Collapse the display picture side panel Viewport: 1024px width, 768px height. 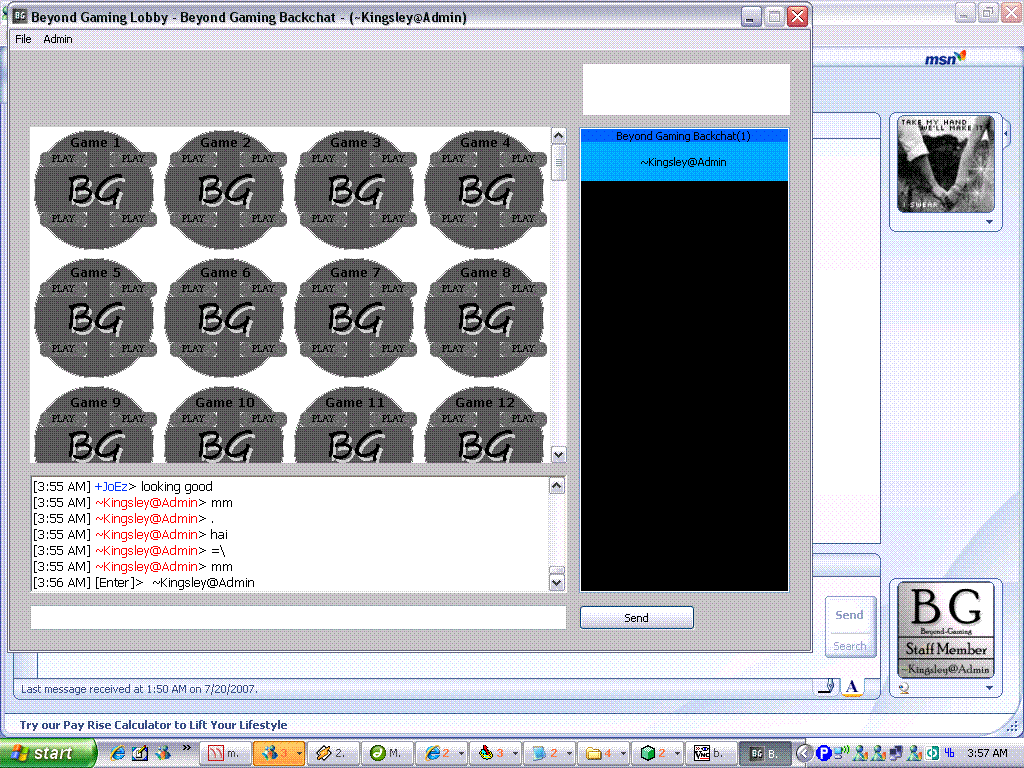[x=1006, y=133]
